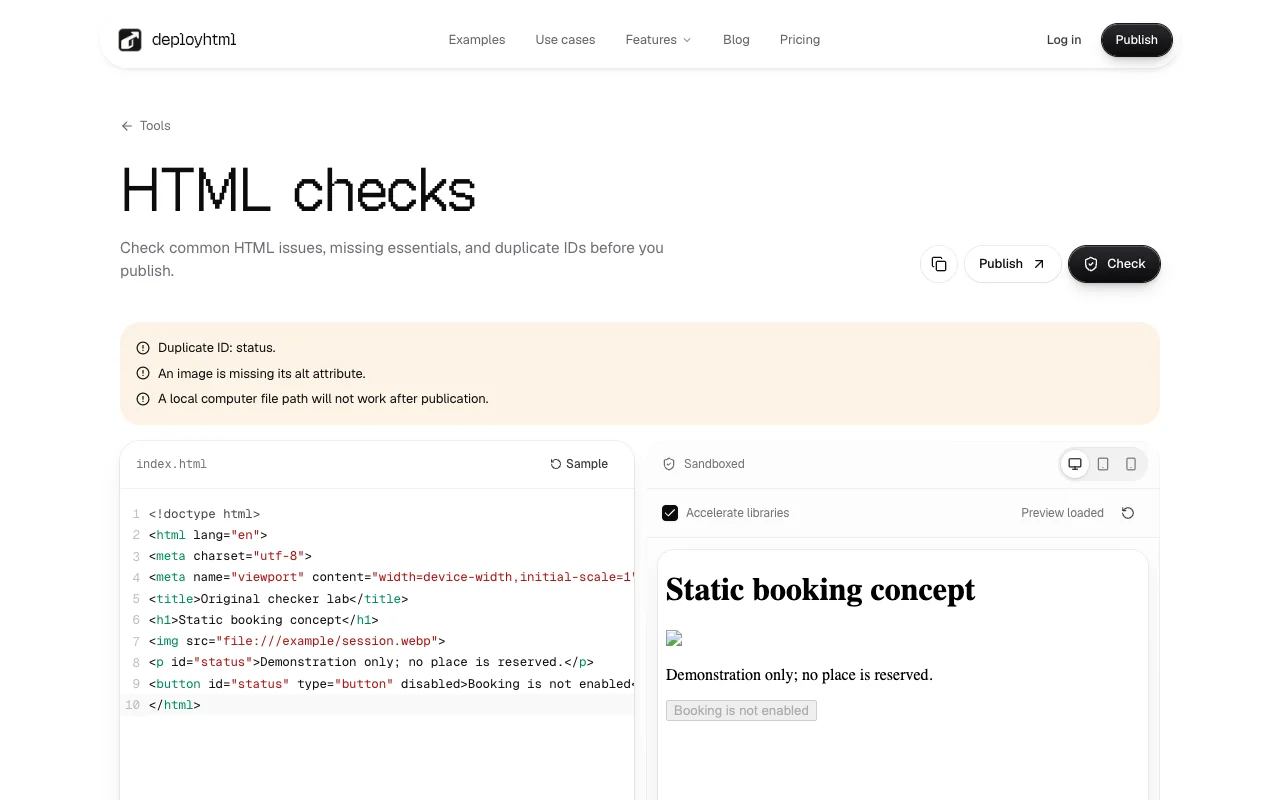The height and width of the screenshot is (800, 1280).
Task: Click the Sandboxed shield icon
Action: [669, 464]
